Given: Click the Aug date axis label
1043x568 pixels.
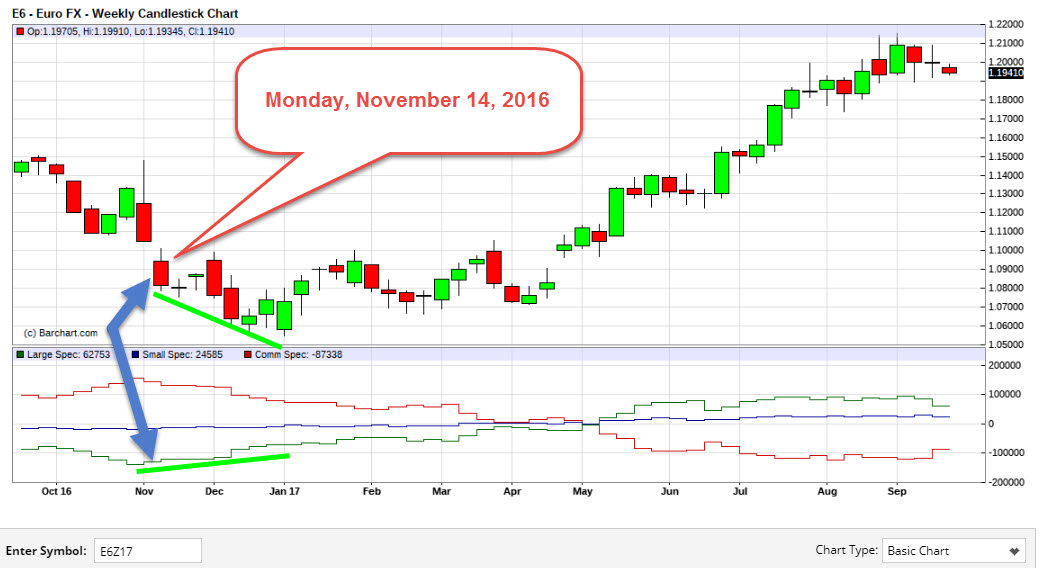Looking at the screenshot, I should click(x=827, y=491).
